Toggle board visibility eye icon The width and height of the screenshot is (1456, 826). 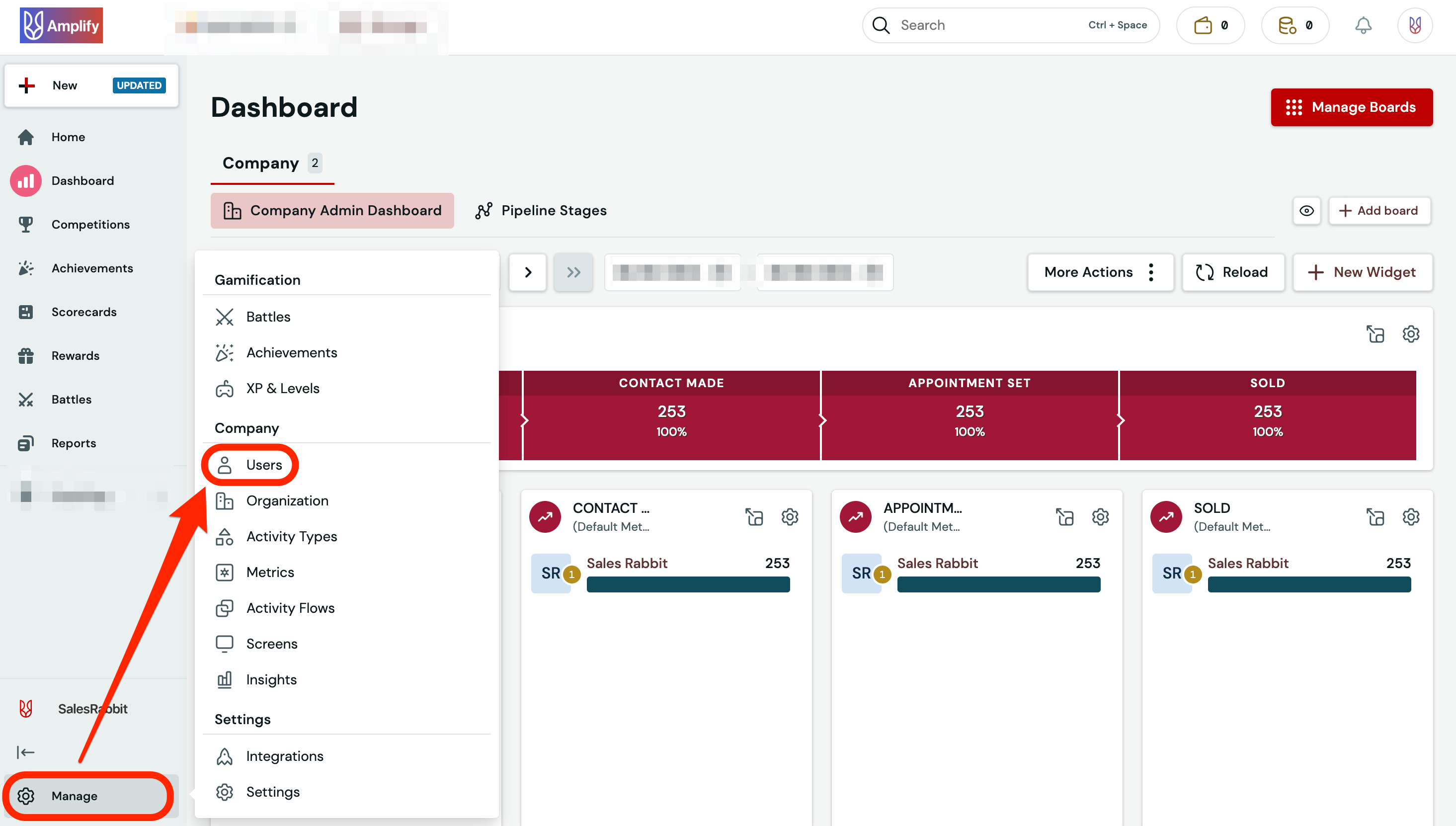pyautogui.click(x=1306, y=211)
